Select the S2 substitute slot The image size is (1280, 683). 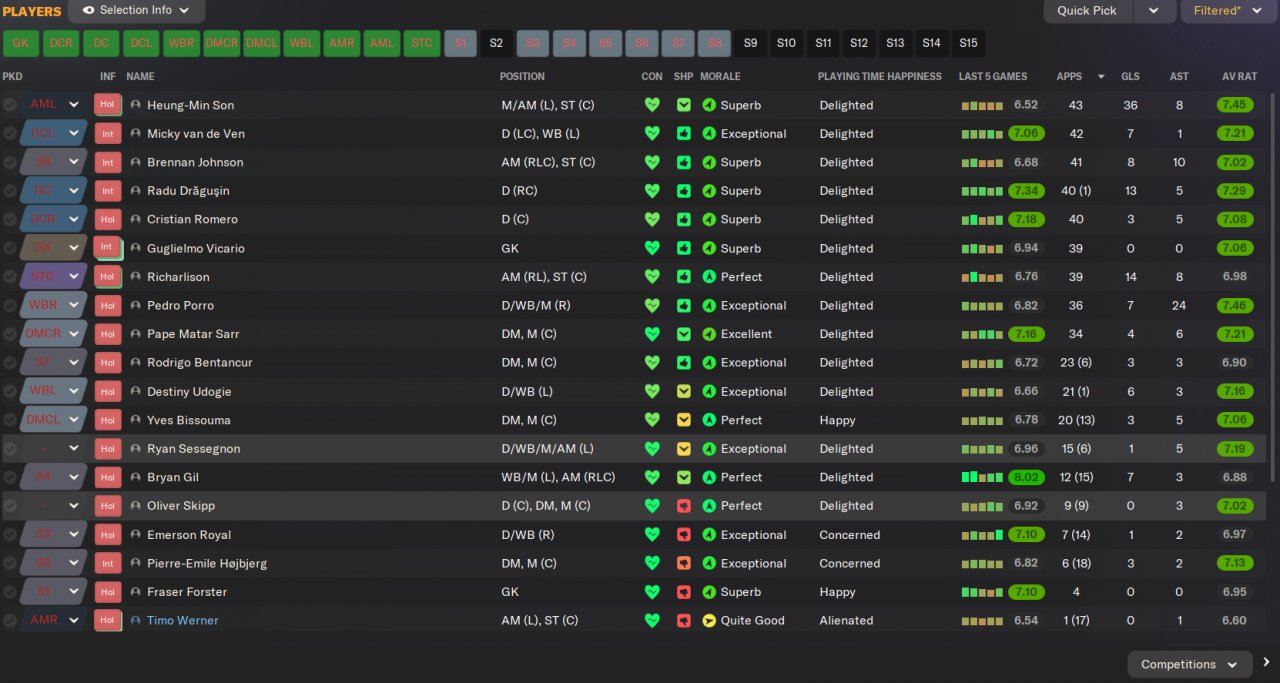pos(496,43)
